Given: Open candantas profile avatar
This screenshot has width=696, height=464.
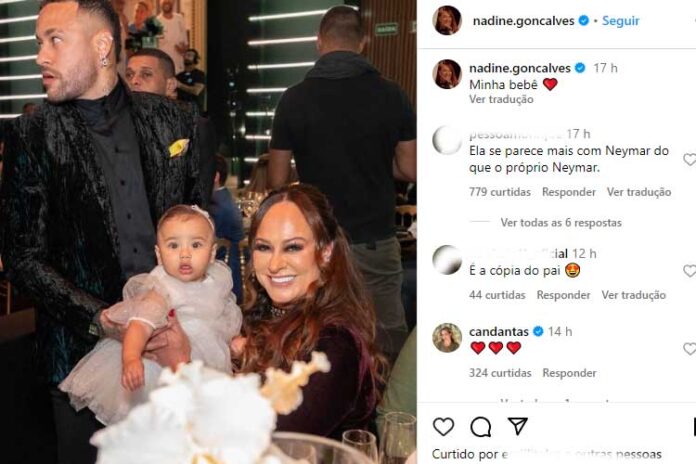Looking at the screenshot, I should 447,338.
